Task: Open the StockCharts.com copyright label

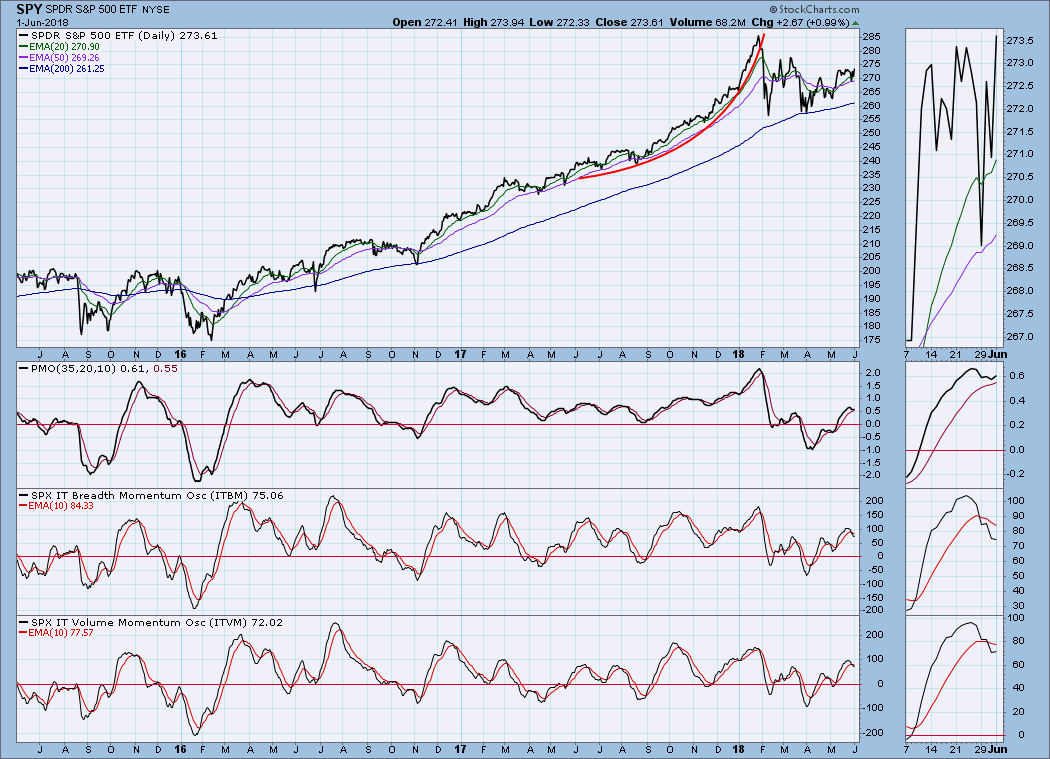Action: 814,9
